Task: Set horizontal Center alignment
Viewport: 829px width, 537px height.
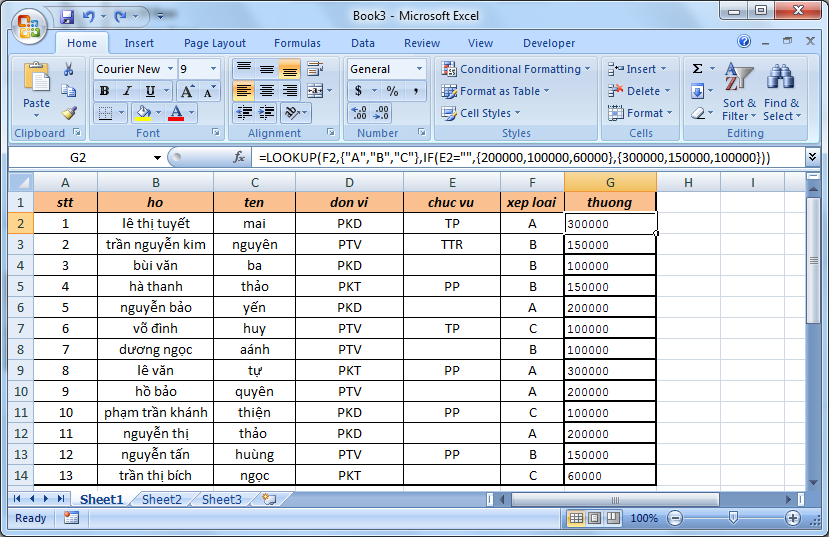Action: (266, 91)
